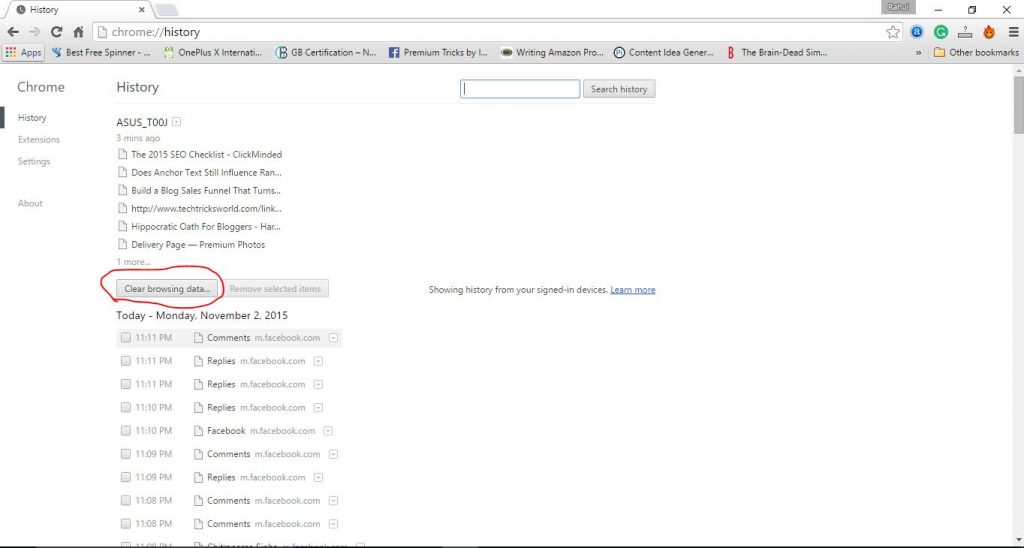The width and height of the screenshot is (1024, 548).
Task: Open the OnePlus X Internati... bookmark
Action: [213, 52]
